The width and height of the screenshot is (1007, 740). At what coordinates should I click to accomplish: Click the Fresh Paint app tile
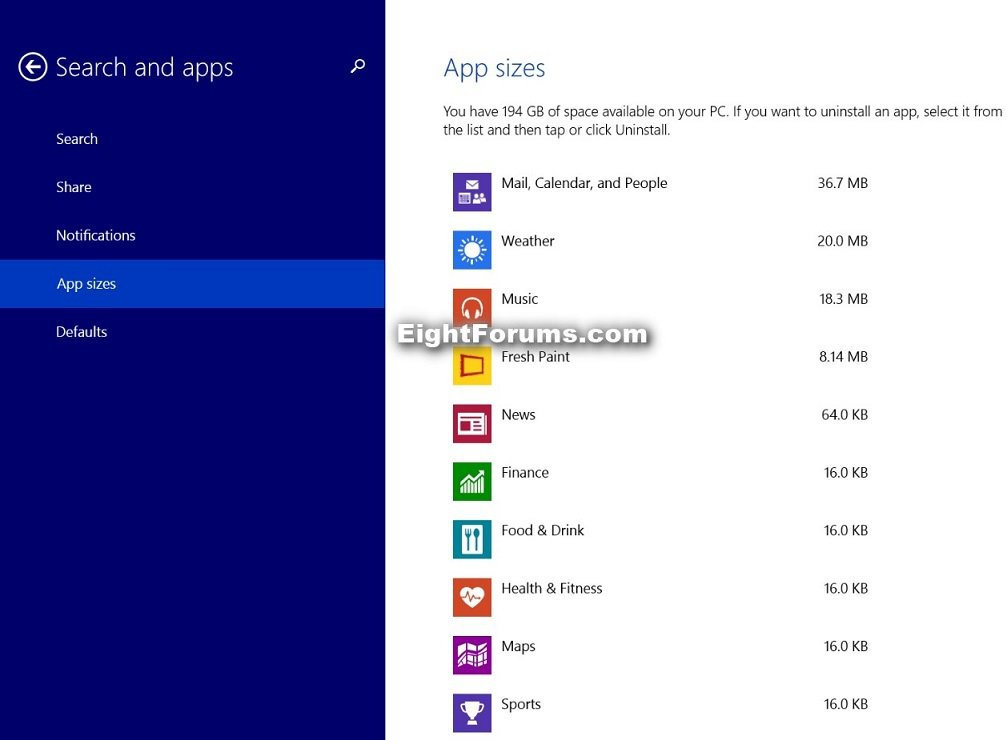point(471,365)
